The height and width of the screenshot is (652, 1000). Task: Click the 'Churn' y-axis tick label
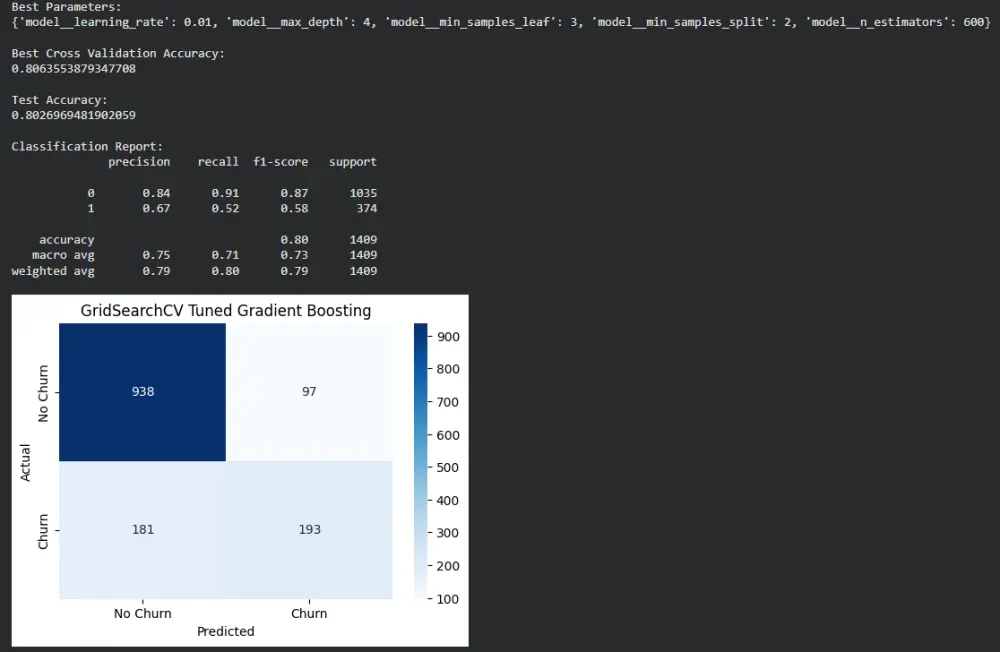point(43,531)
